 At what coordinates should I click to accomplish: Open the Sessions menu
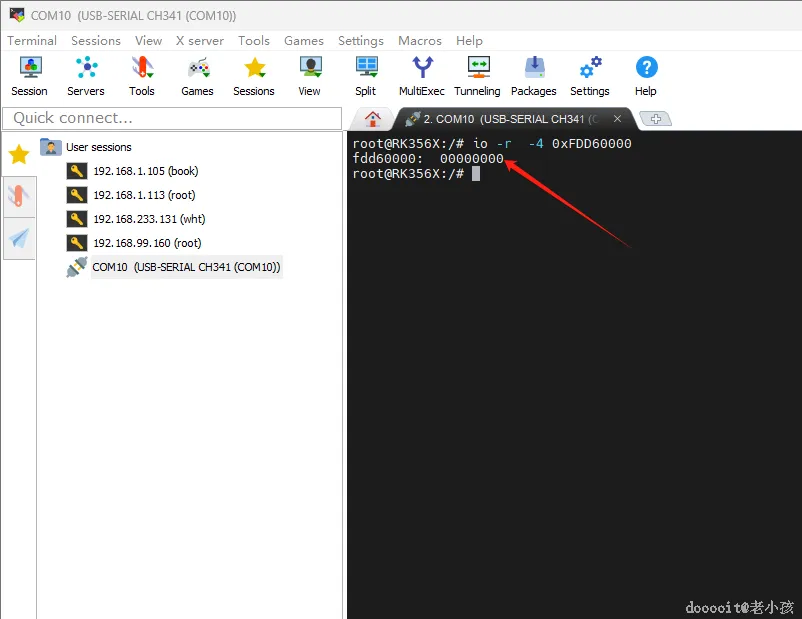(x=96, y=40)
